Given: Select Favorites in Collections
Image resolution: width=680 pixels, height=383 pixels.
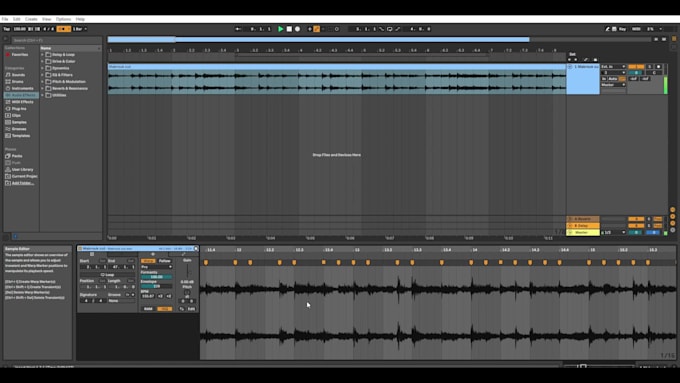Looking at the screenshot, I should [20, 55].
